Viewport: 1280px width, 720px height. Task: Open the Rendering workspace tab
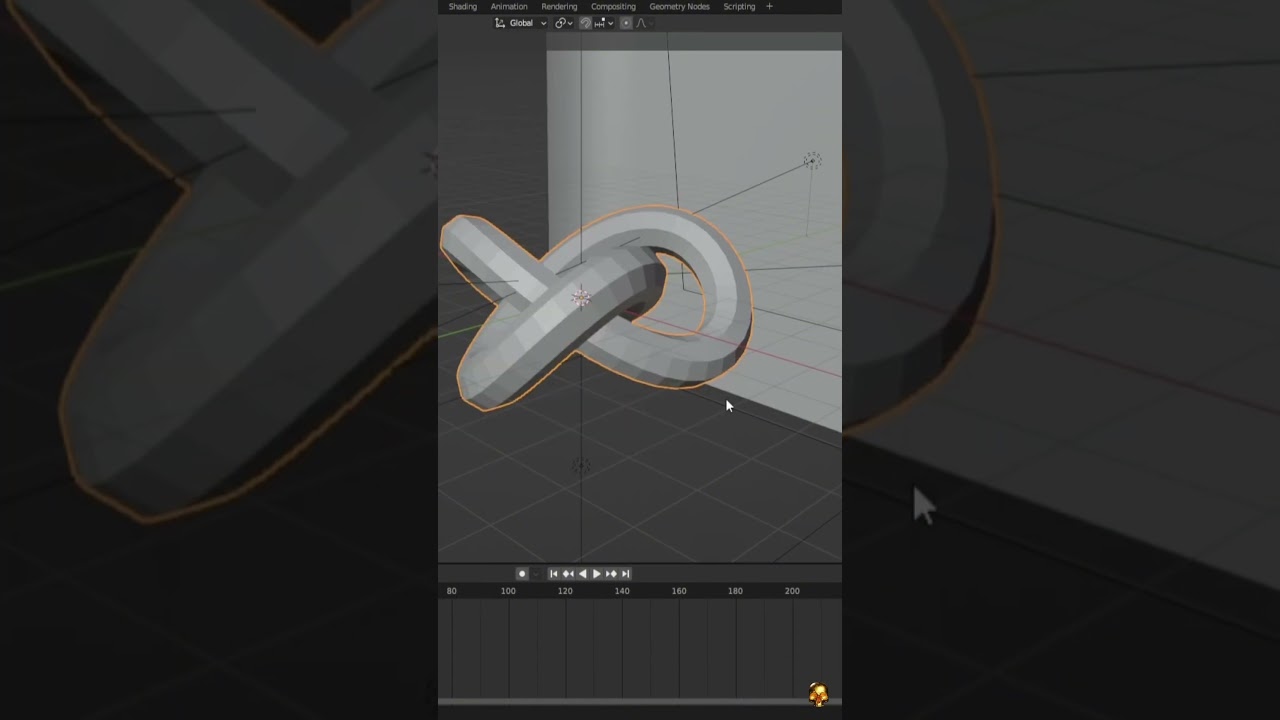559,6
